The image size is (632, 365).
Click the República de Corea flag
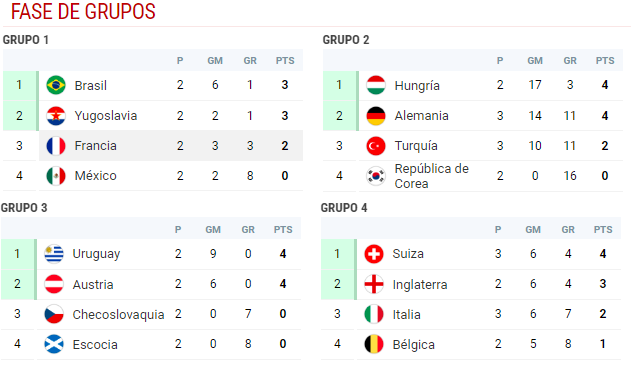(376, 176)
